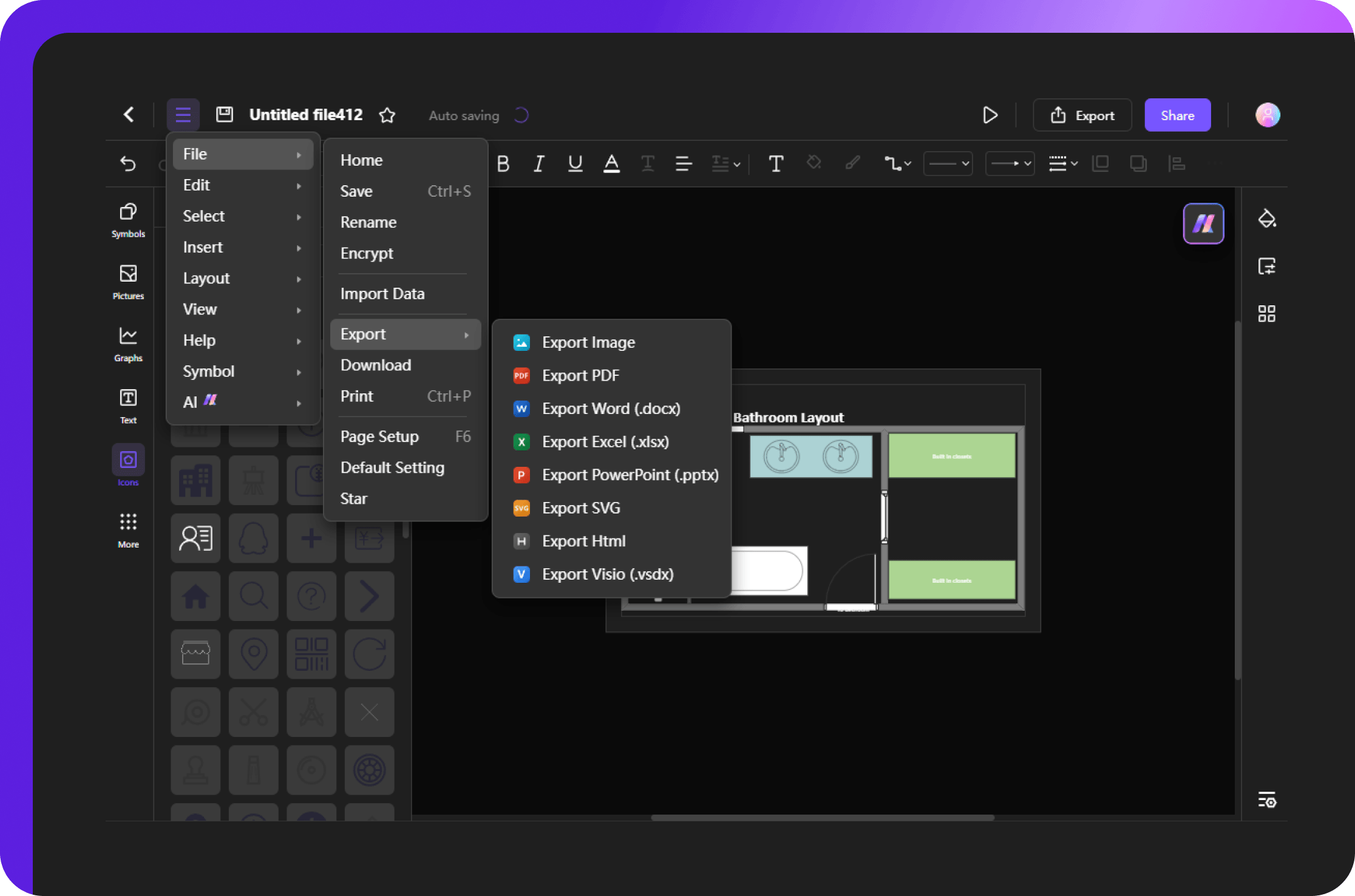Expand the Insert menu

tap(243, 247)
